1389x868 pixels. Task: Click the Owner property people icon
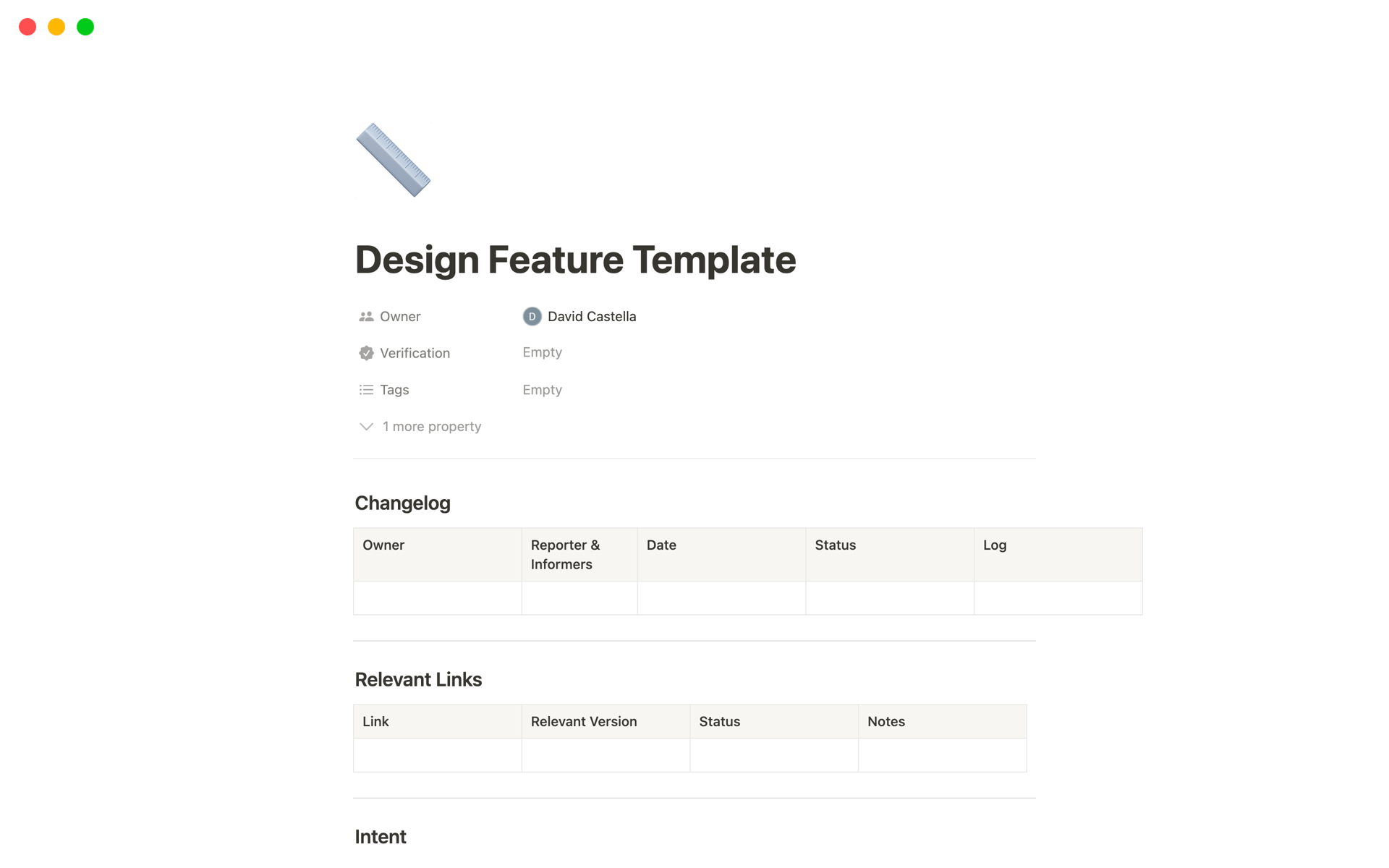pyautogui.click(x=366, y=317)
